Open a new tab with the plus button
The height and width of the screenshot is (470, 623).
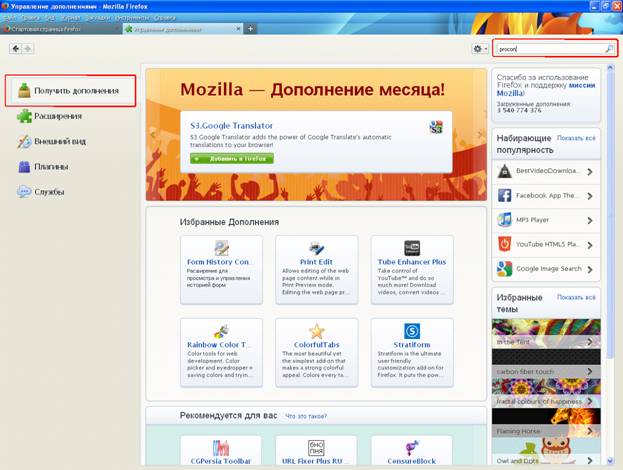click(250, 29)
